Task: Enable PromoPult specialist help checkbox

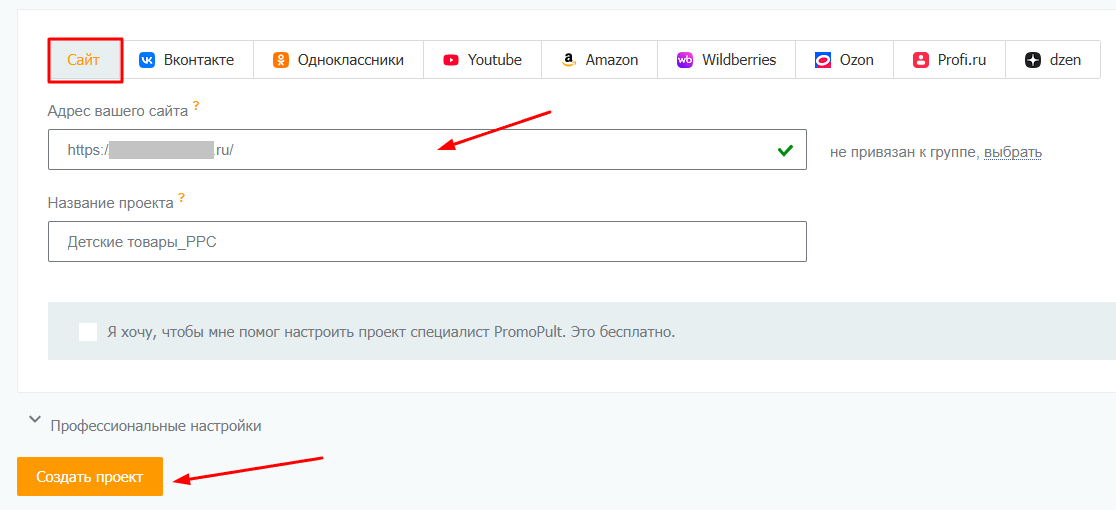Action: [x=88, y=331]
